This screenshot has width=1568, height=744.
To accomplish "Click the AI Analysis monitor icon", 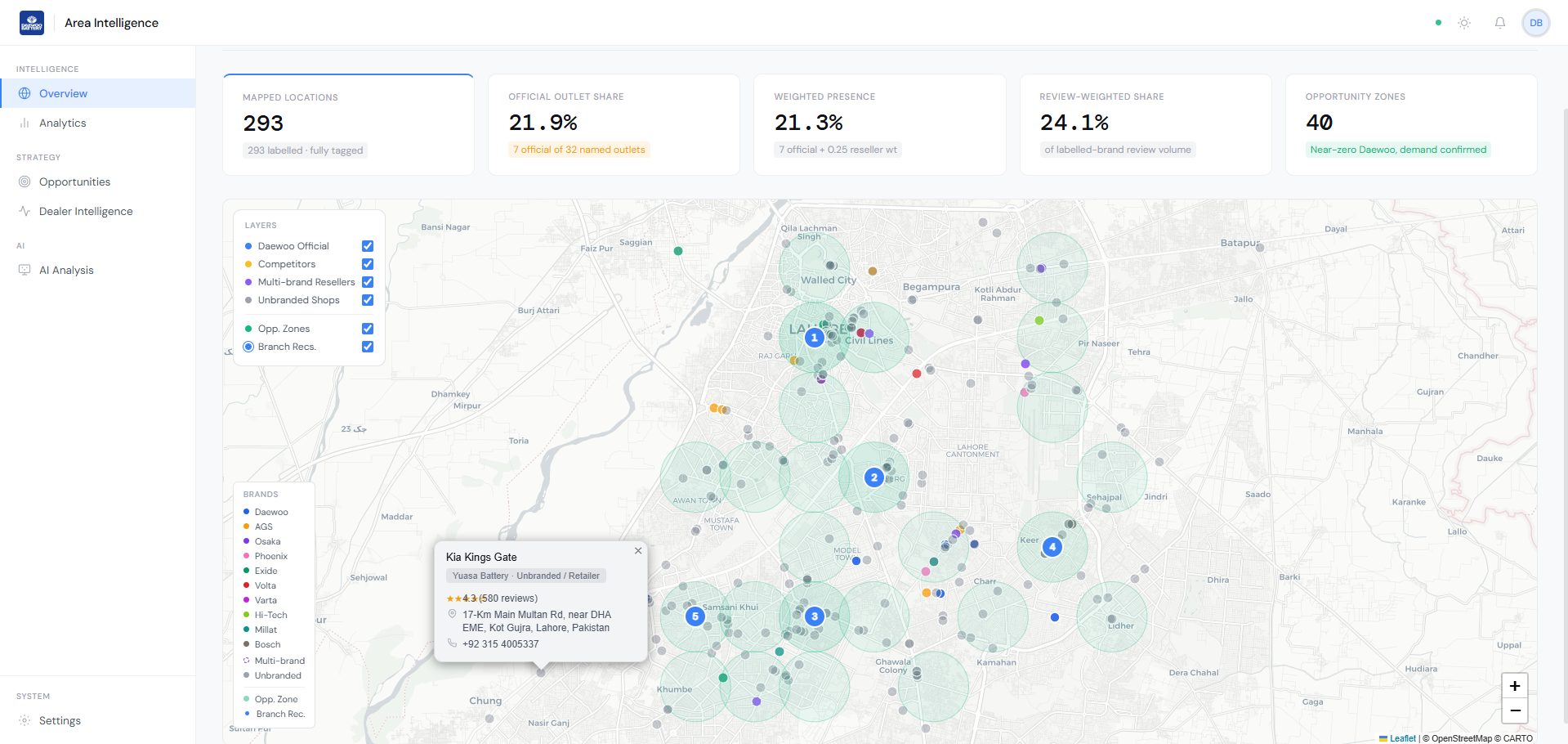I will 25,270.
